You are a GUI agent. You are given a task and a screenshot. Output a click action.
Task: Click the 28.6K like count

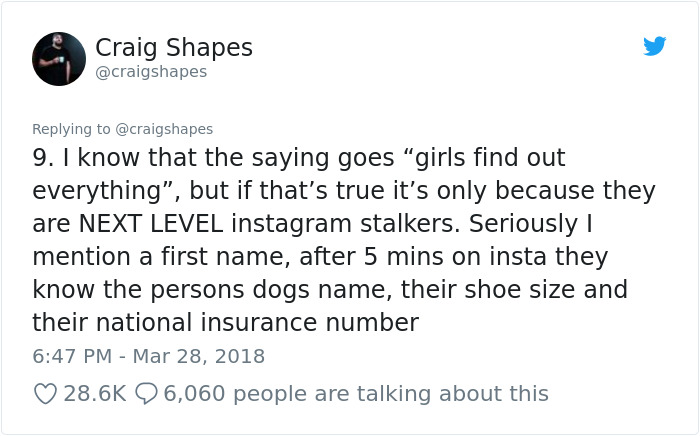click(x=94, y=394)
